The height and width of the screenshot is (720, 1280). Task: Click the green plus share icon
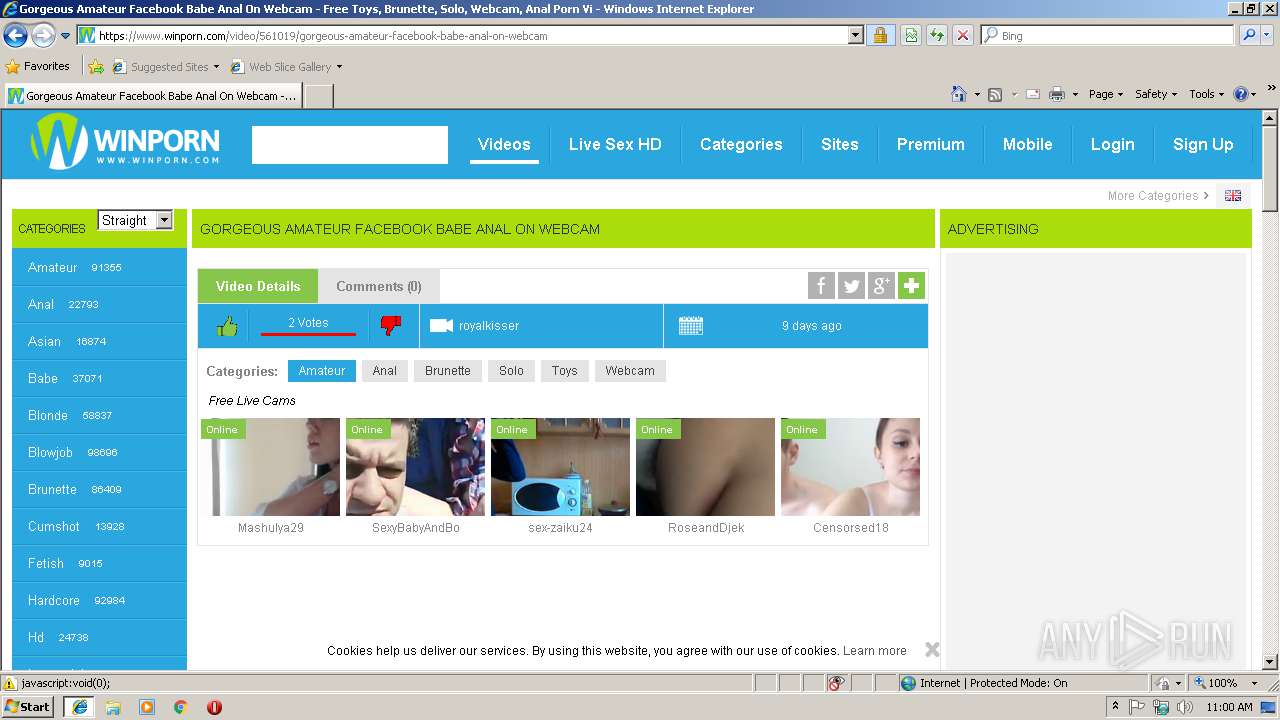point(911,286)
